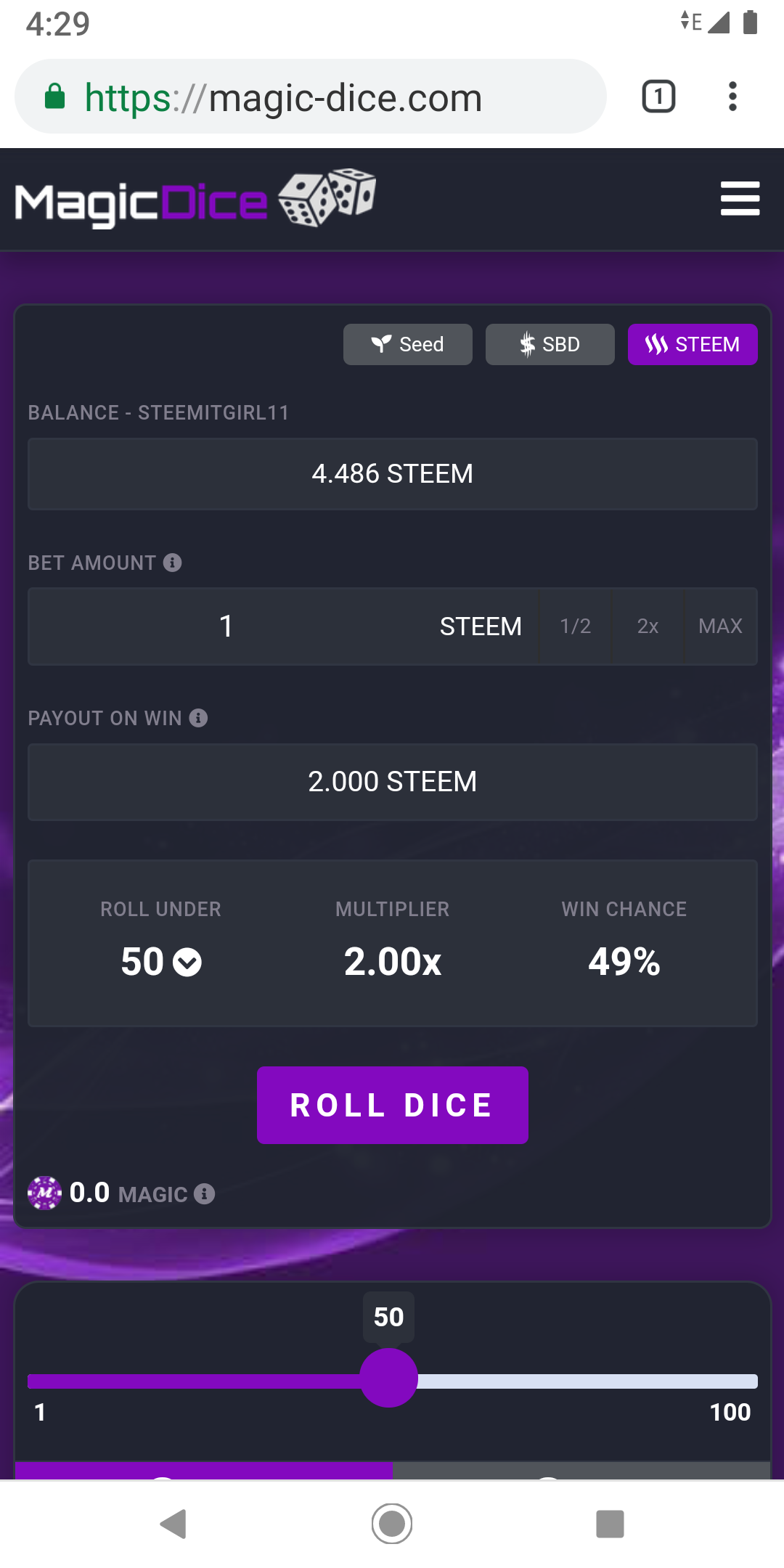Set bet to MAX amount

click(720, 626)
